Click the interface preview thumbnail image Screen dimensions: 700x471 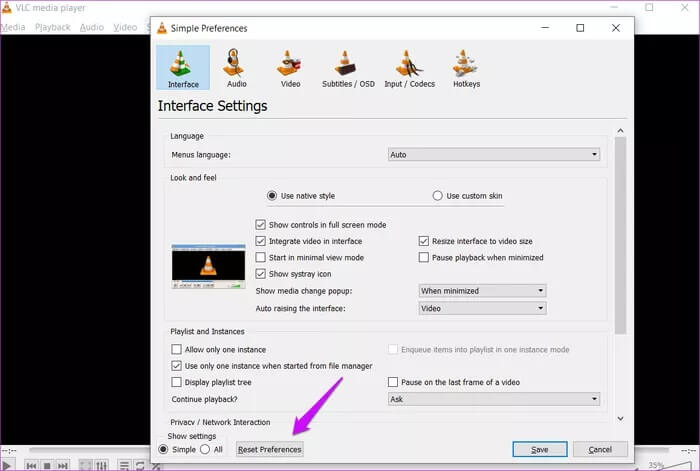coord(208,266)
